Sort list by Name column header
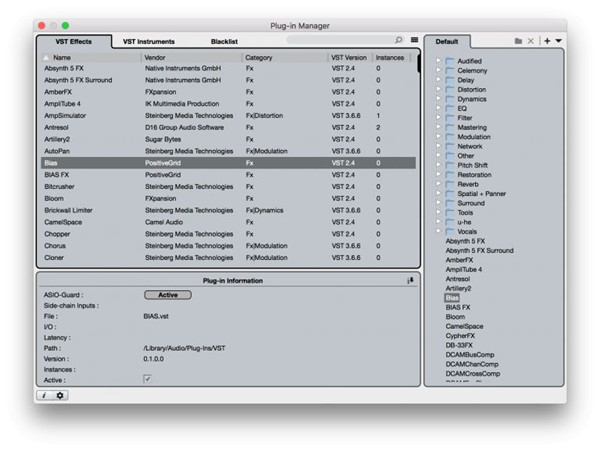The height and width of the screenshot is (451, 600). coord(91,57)
